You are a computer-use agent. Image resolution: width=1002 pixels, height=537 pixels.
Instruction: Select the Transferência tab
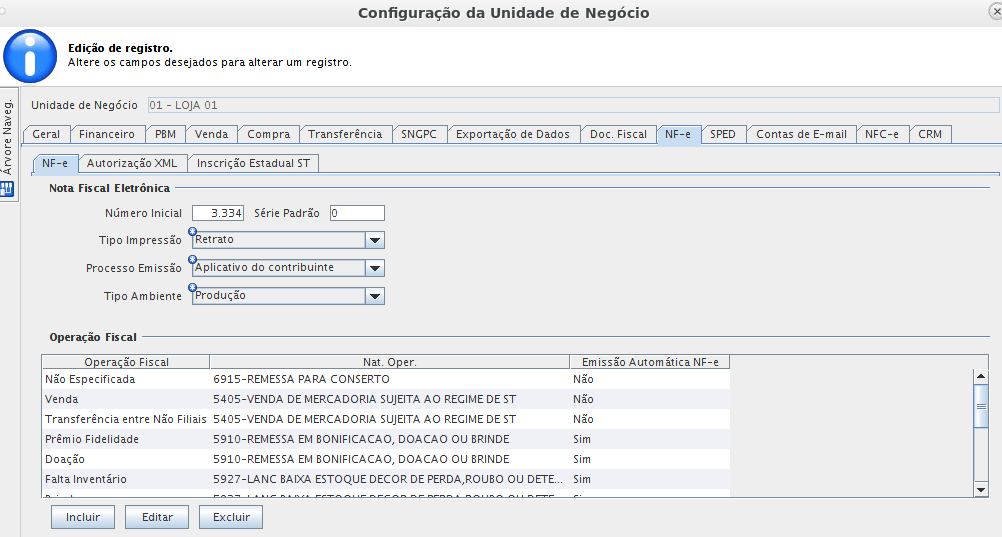[x=345, y=134]
